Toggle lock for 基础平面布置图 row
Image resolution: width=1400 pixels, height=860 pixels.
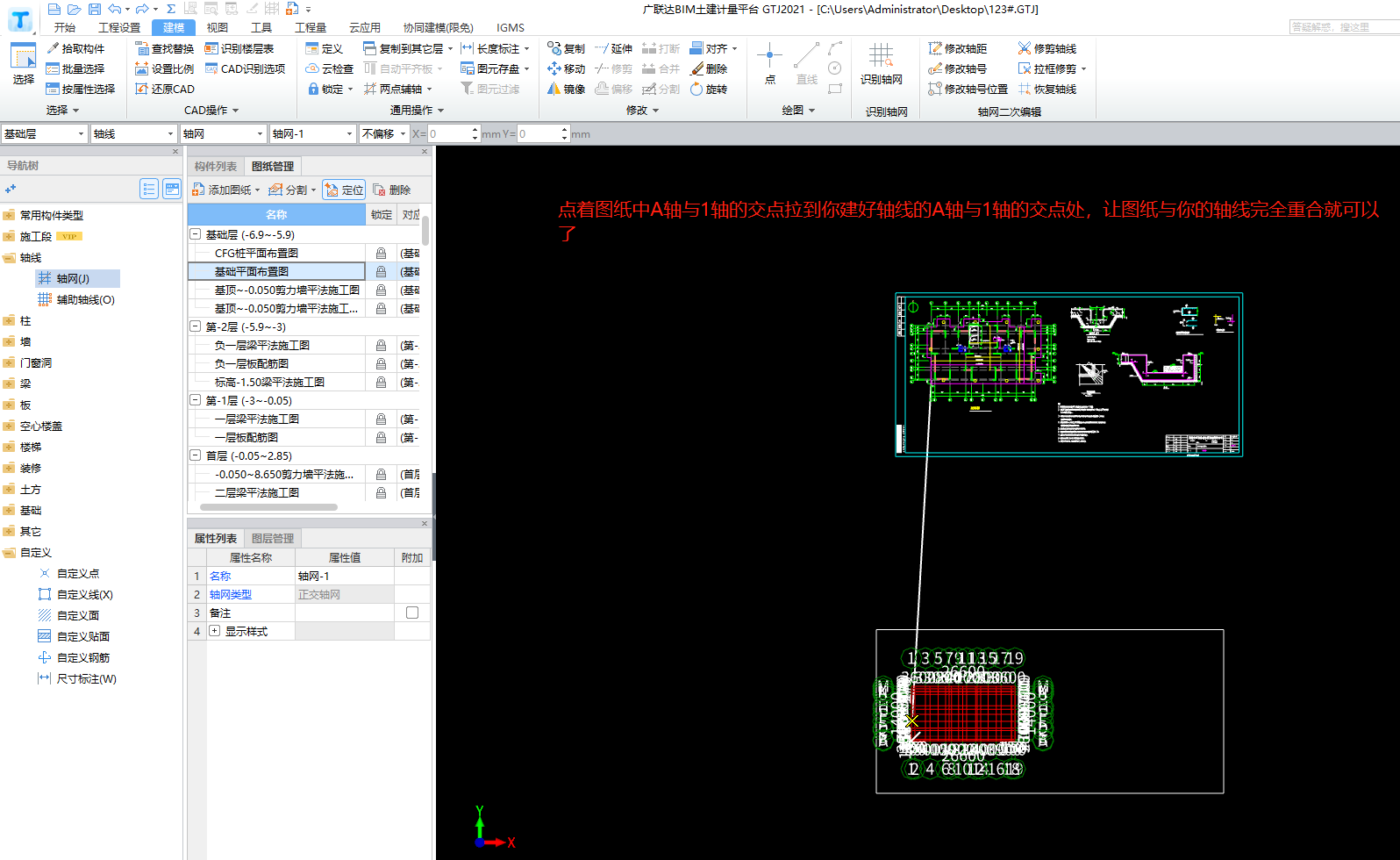[381, 271]
